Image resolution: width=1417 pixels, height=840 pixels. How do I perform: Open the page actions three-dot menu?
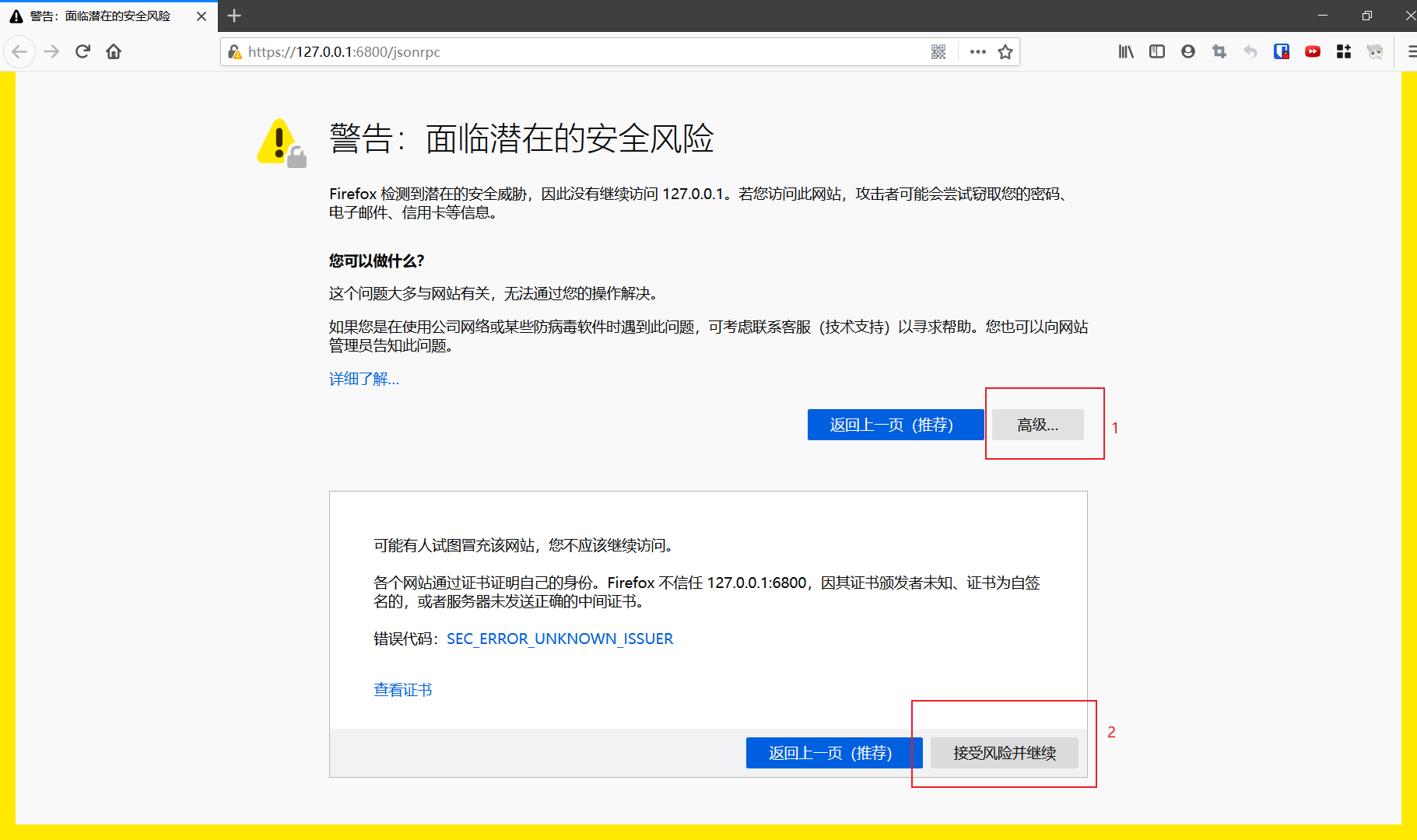click(x=978, y=52)
